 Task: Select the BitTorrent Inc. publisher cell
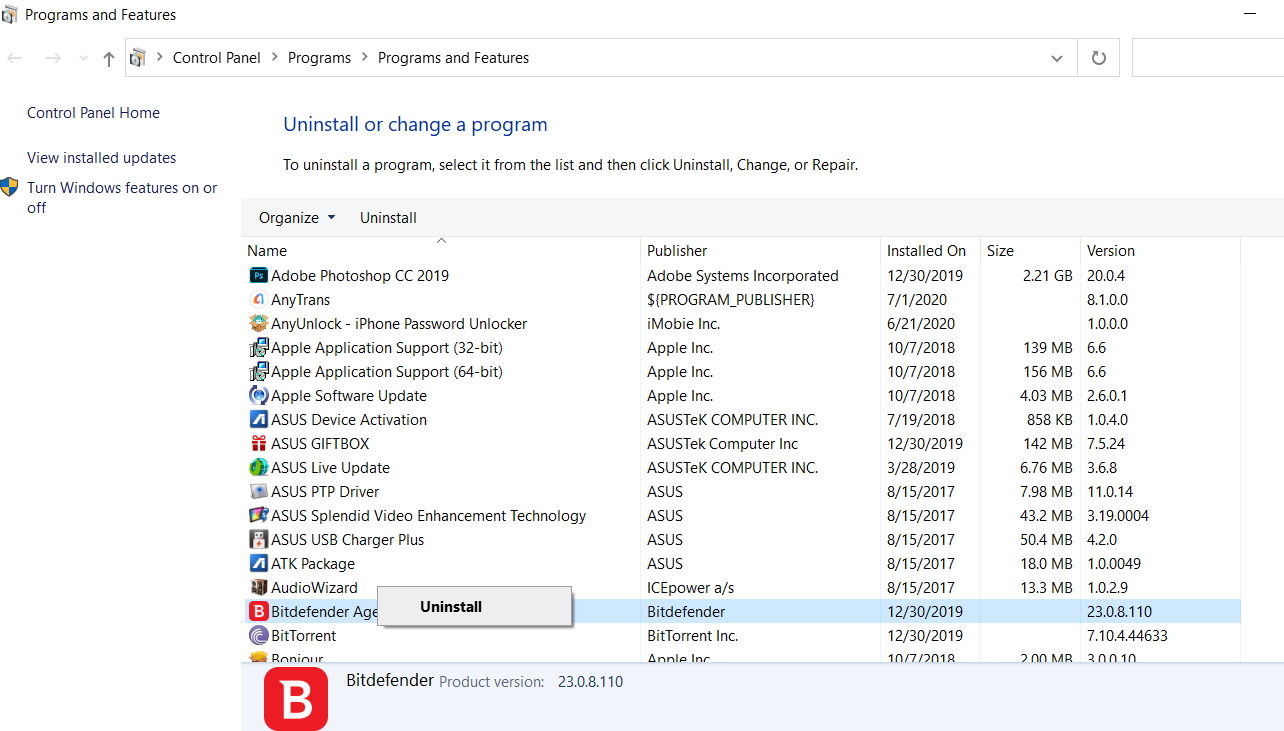pyautogui.click(x=692, y=636)
